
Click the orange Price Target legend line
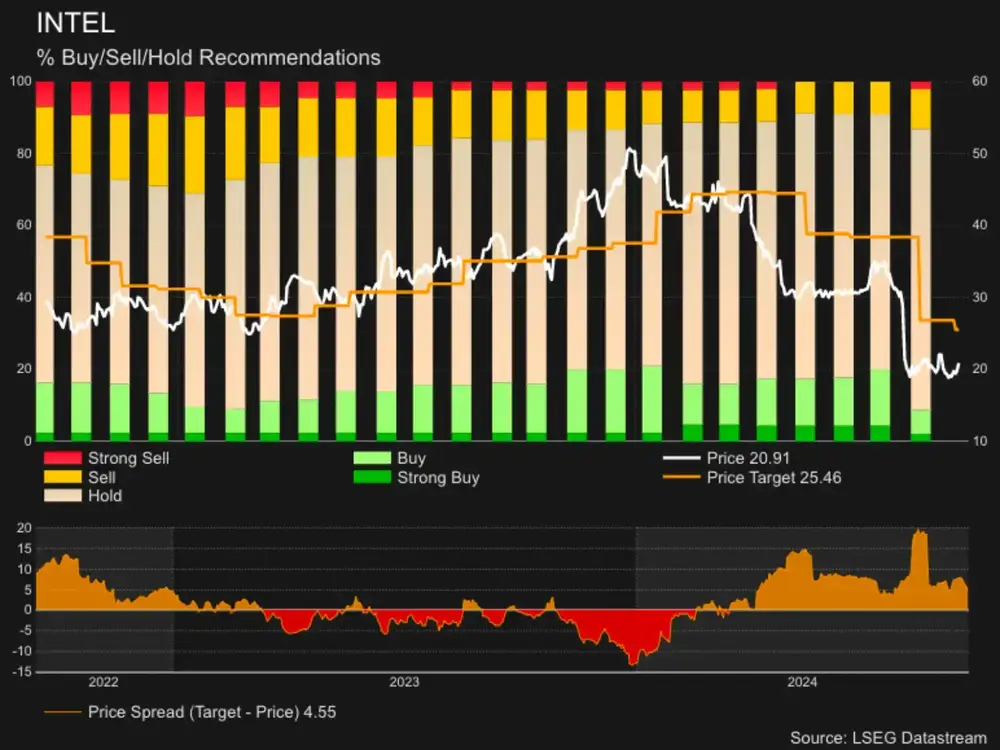[681, 477]
